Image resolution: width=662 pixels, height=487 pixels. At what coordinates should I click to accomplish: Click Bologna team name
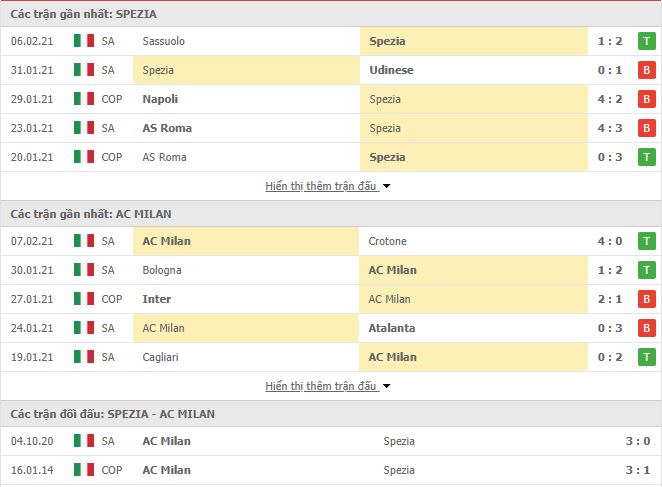(162, 270)
